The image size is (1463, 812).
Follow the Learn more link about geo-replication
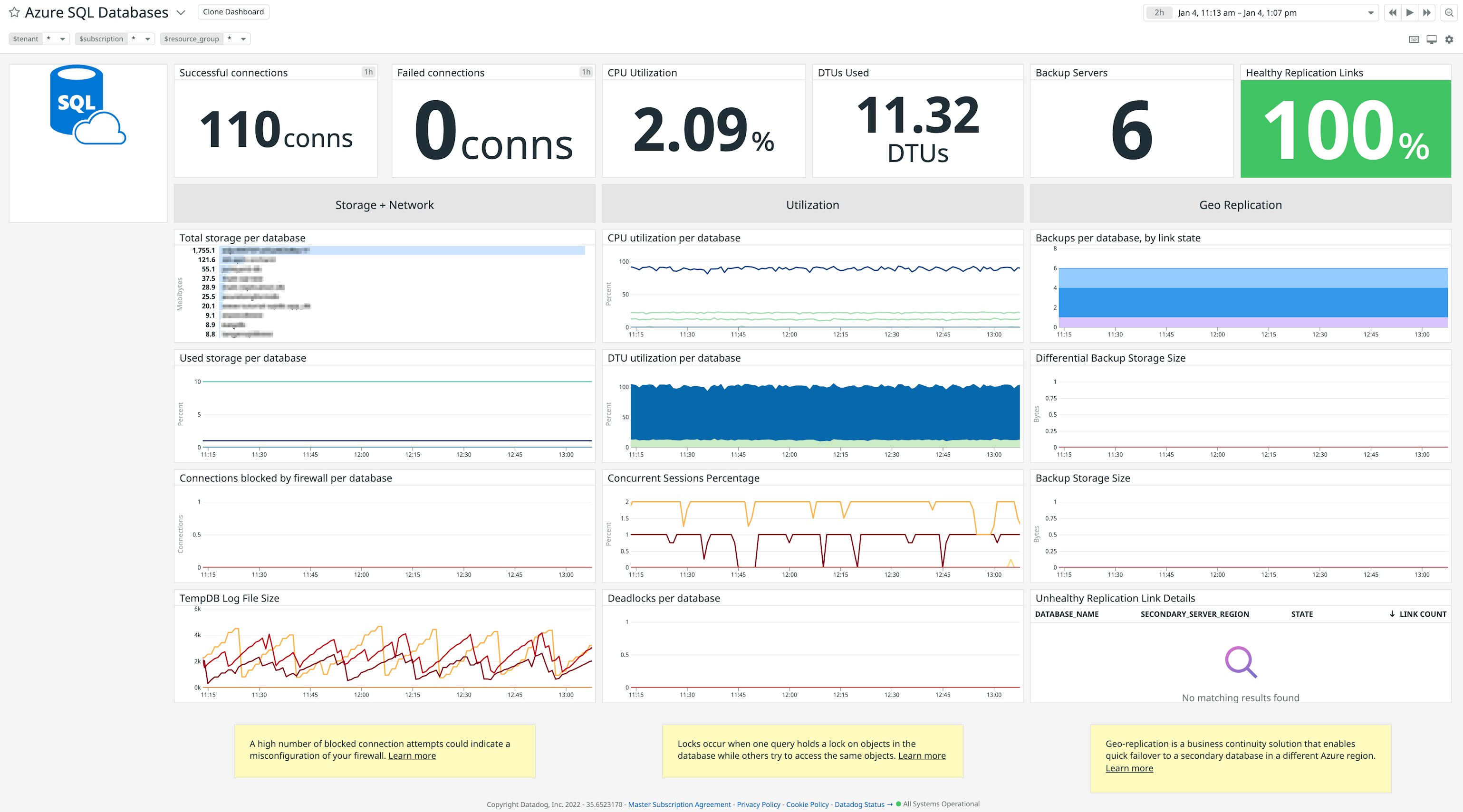click(x=1129, y=768)
